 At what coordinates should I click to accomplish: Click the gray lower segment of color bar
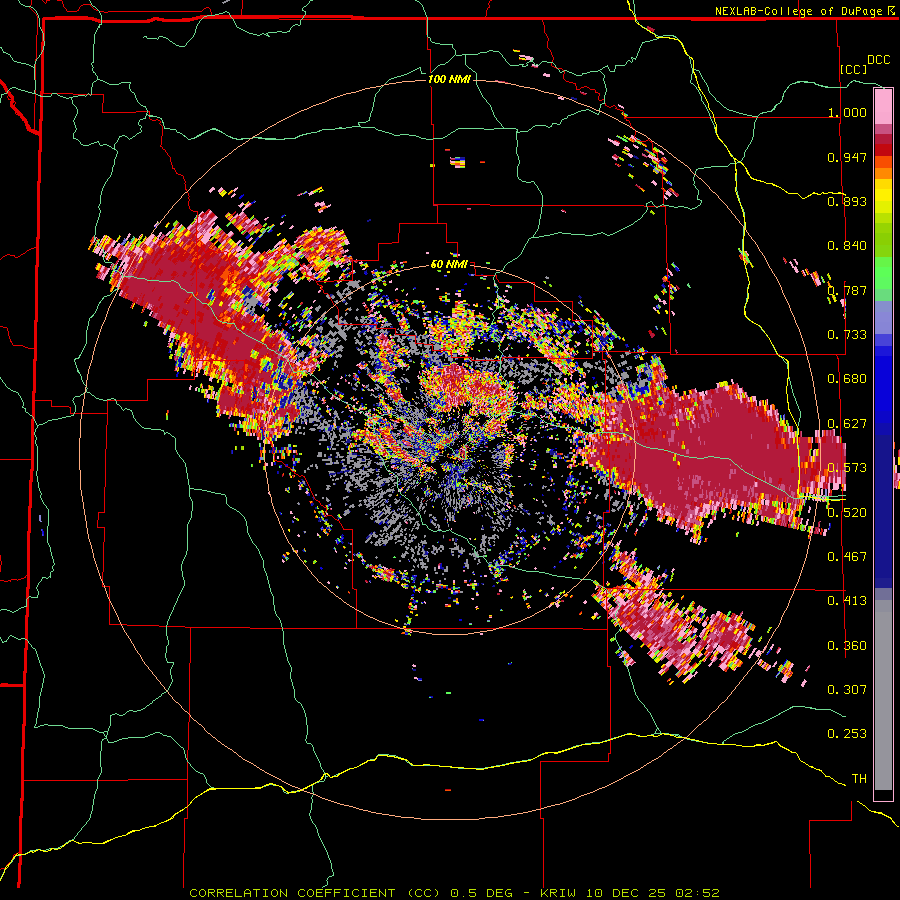883,695
